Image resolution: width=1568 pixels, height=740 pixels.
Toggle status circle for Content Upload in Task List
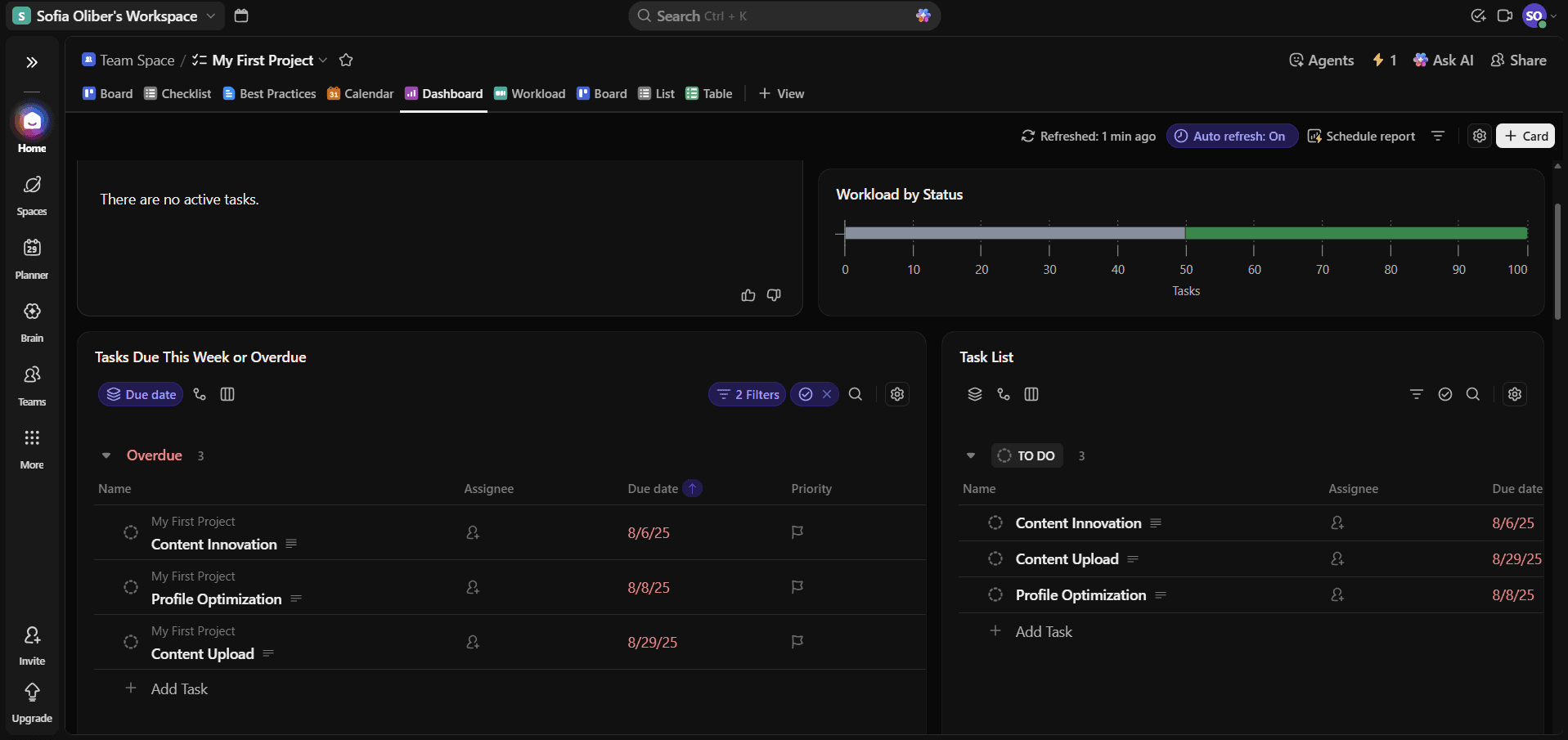[x=995, y=559]
